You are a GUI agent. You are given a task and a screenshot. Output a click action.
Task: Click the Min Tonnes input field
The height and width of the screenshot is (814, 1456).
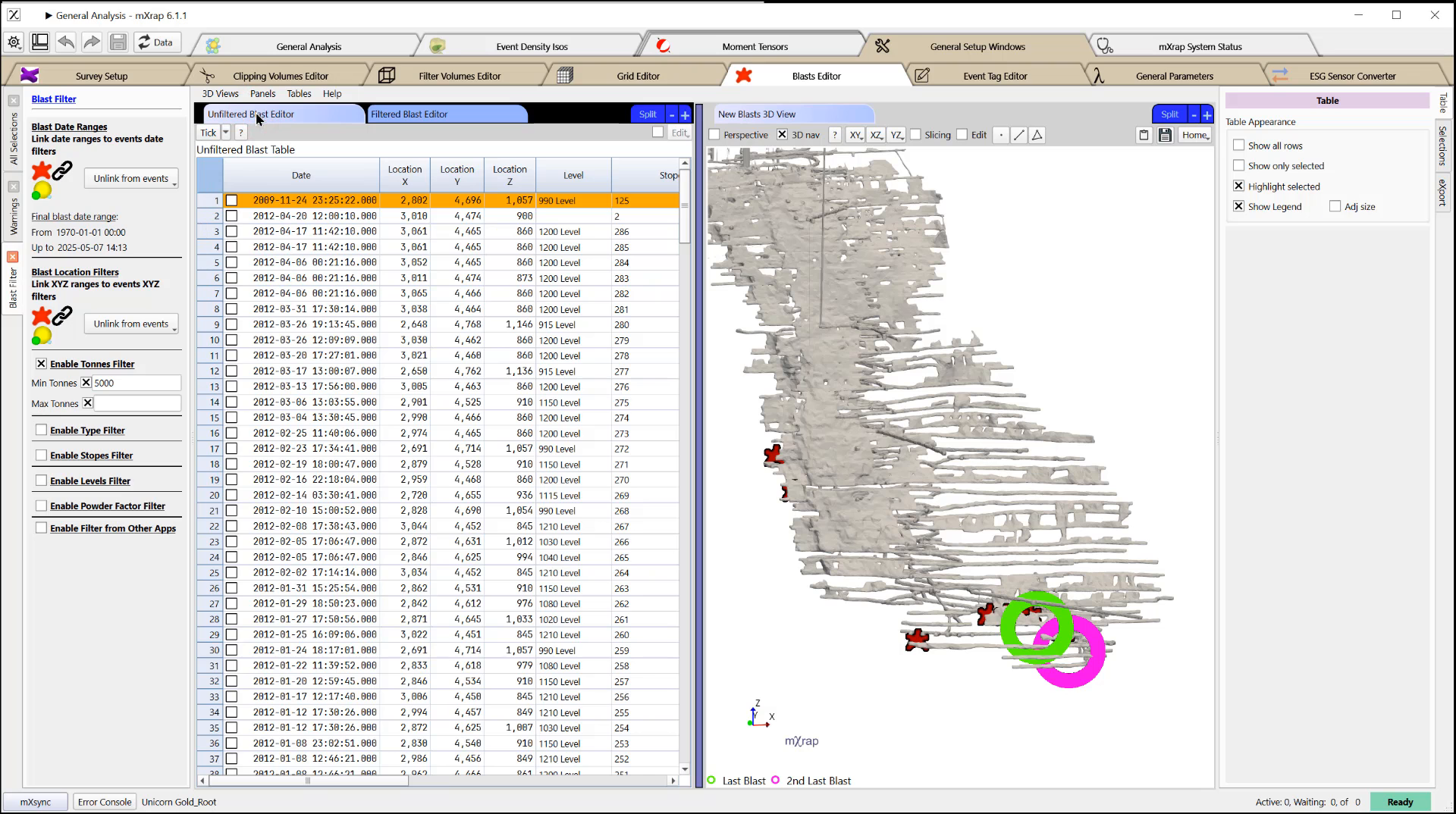[136, 383]
